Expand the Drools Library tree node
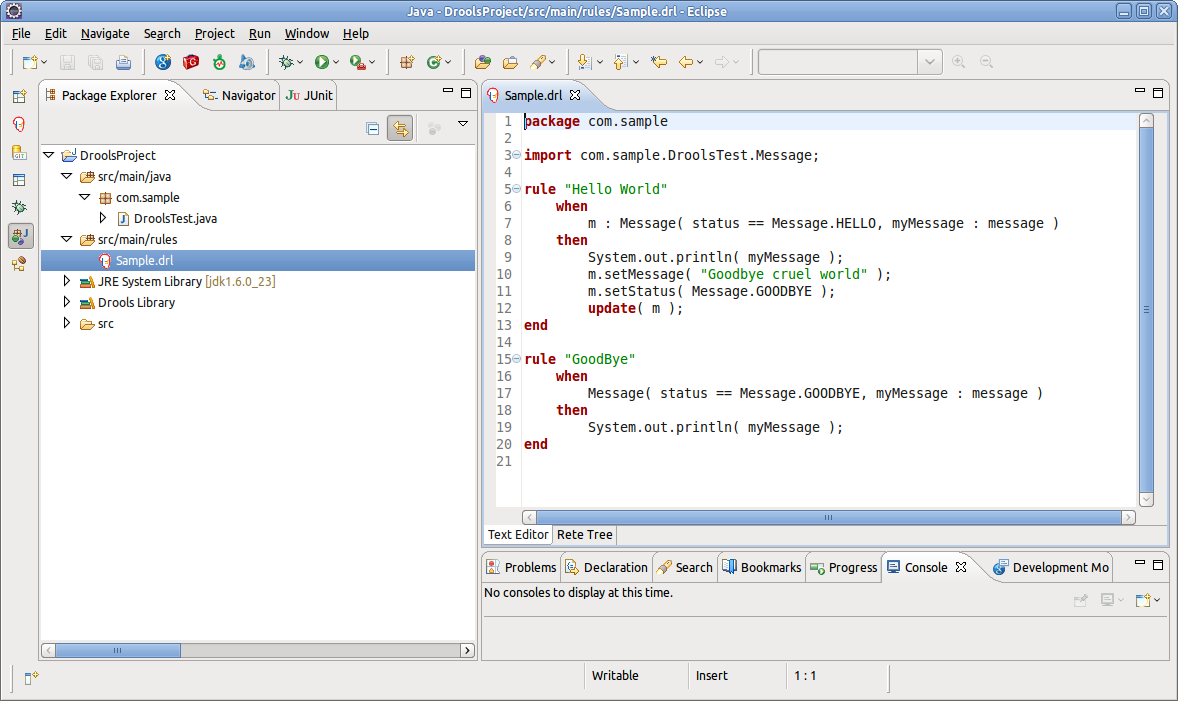This screenshot has height=701, width=1178. click(67, 302)
